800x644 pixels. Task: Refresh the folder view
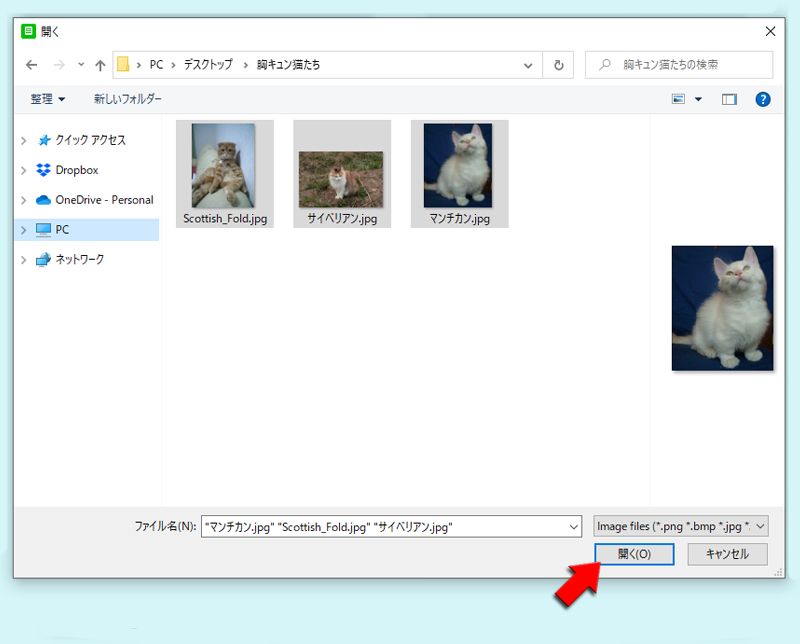[x=557, y=64]
